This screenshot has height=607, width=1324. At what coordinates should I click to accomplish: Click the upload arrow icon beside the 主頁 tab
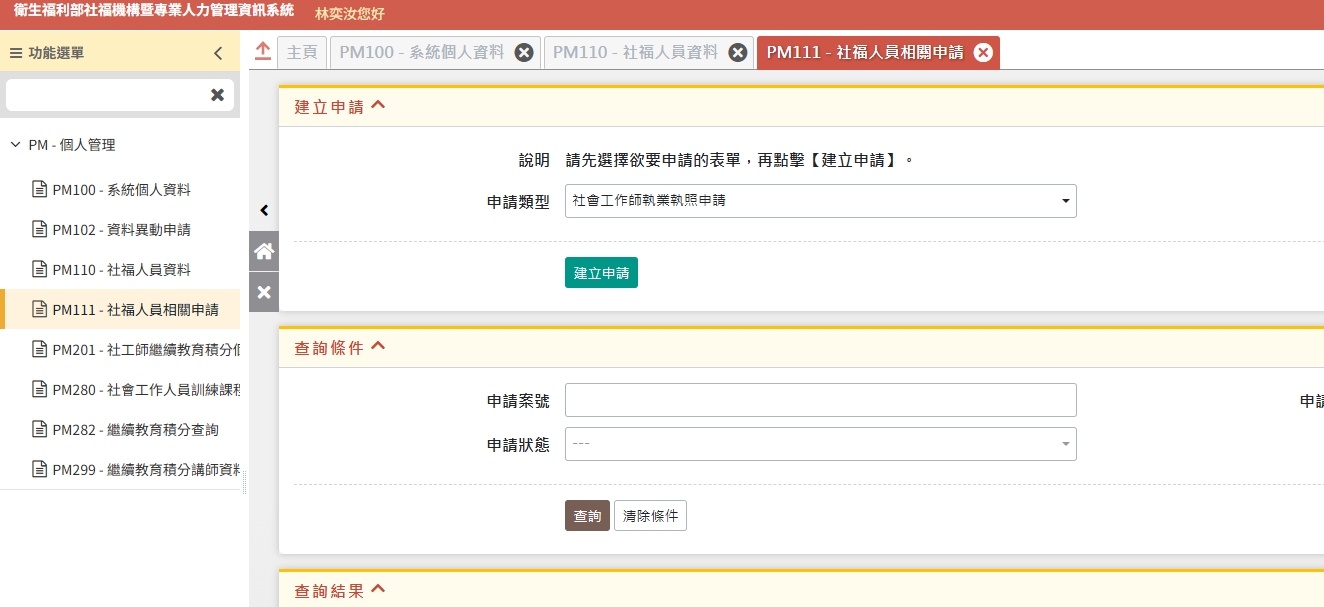(263, 52)
